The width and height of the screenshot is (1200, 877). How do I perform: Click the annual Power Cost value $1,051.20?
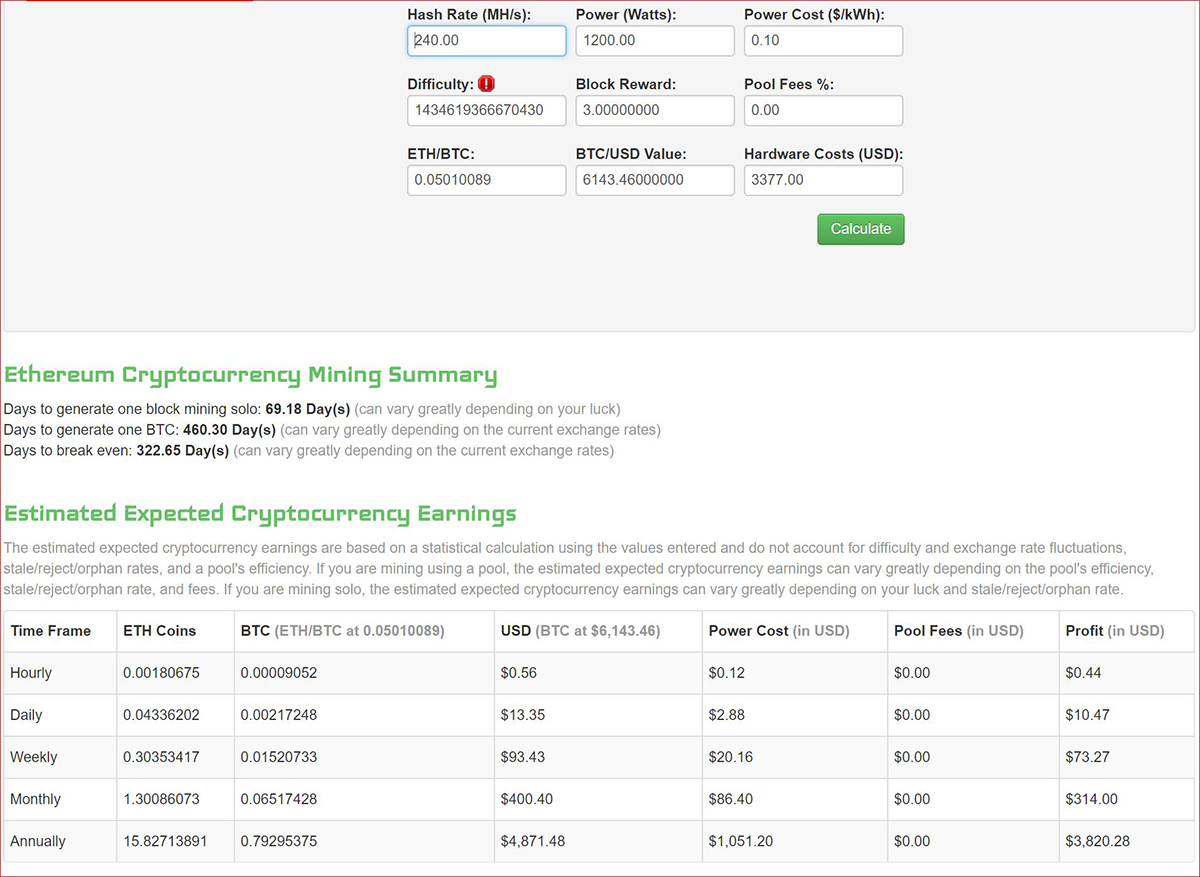741,841
